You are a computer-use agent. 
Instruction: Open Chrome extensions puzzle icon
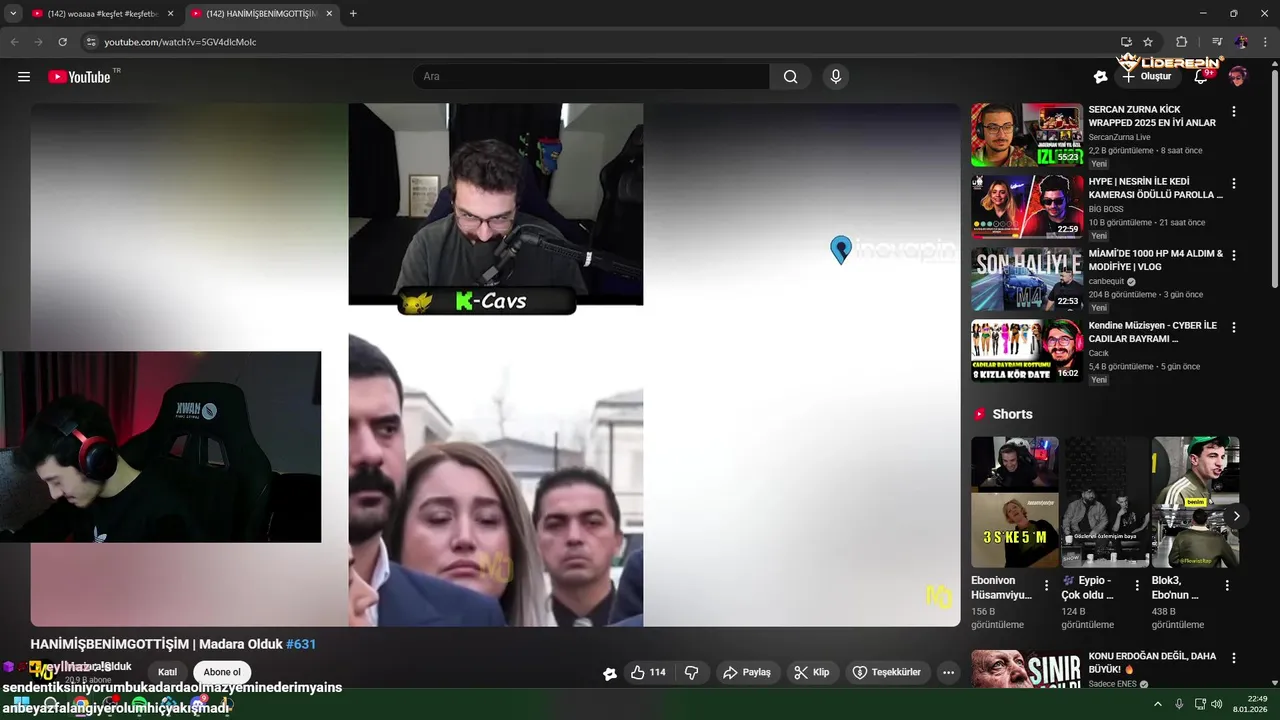(1181, 42)
